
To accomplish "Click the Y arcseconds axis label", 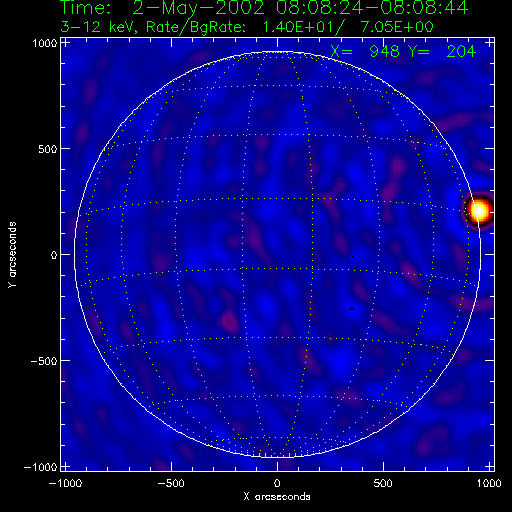I will coord(12,255).
